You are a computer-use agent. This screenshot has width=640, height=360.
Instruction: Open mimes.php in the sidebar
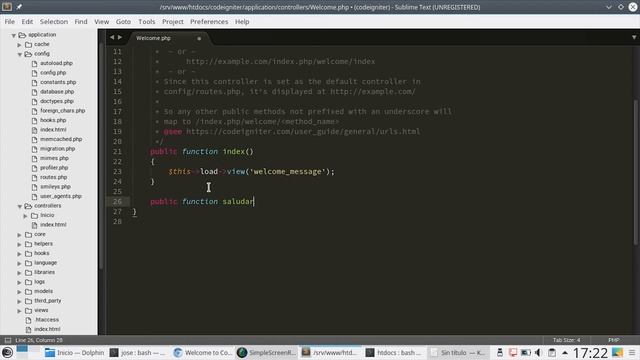click(54, 158)
